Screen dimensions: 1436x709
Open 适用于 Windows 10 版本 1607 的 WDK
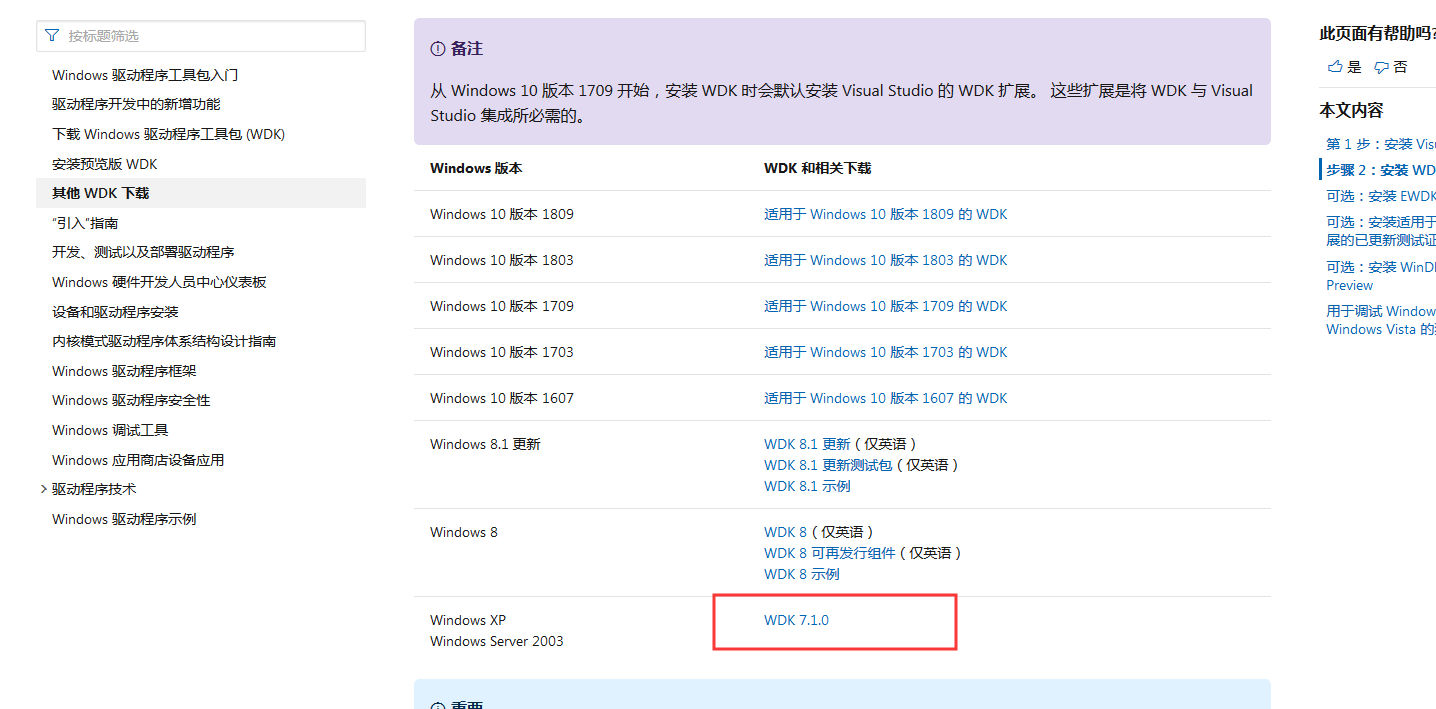pos(884,397)
